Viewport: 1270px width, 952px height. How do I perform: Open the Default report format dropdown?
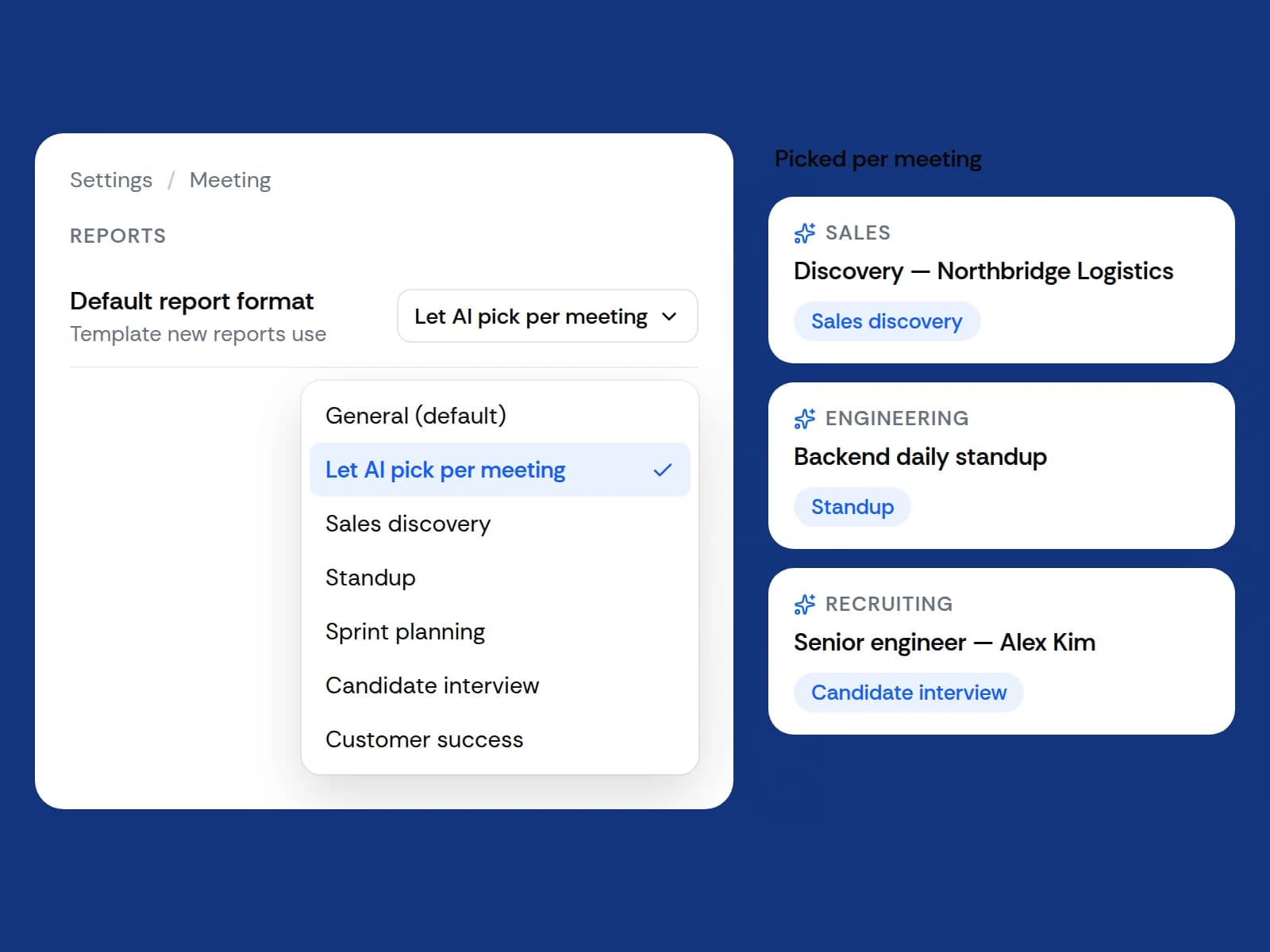[547, 316]
